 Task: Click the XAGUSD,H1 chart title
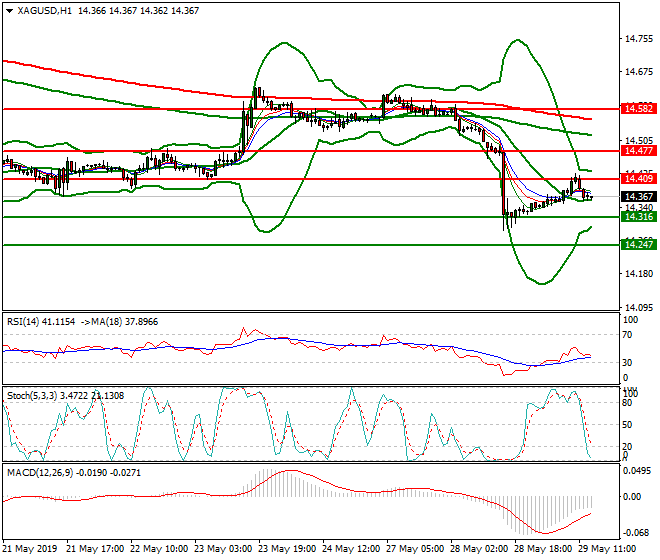44,11
